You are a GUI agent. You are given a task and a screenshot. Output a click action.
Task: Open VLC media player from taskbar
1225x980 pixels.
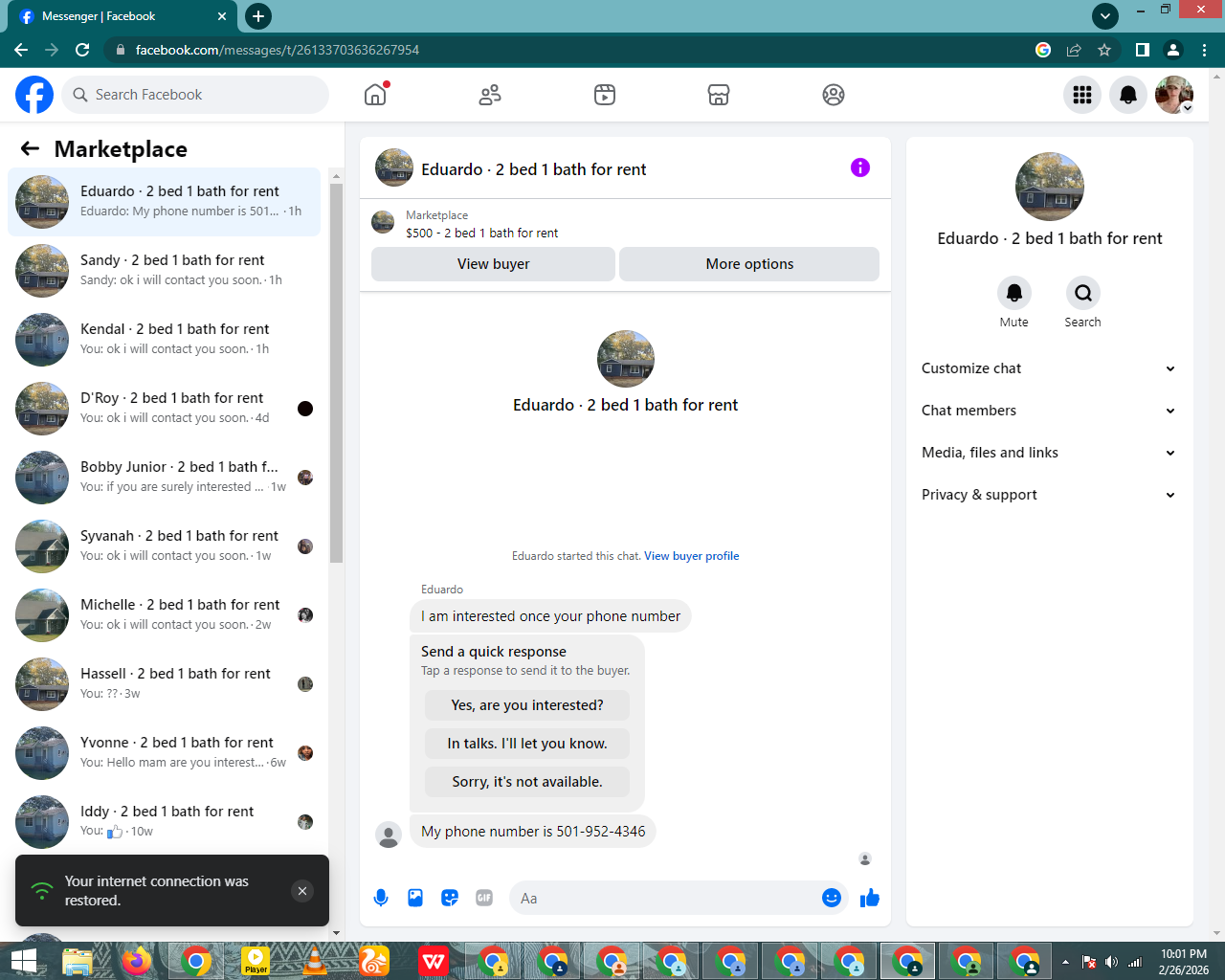(x=315, y=961)
